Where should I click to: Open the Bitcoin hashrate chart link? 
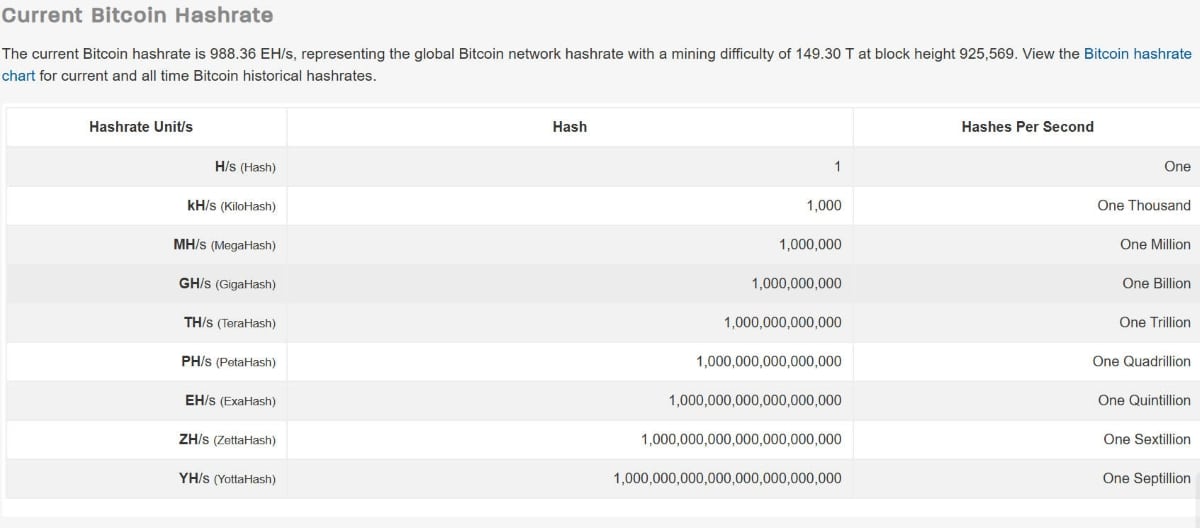point(1138,54)
